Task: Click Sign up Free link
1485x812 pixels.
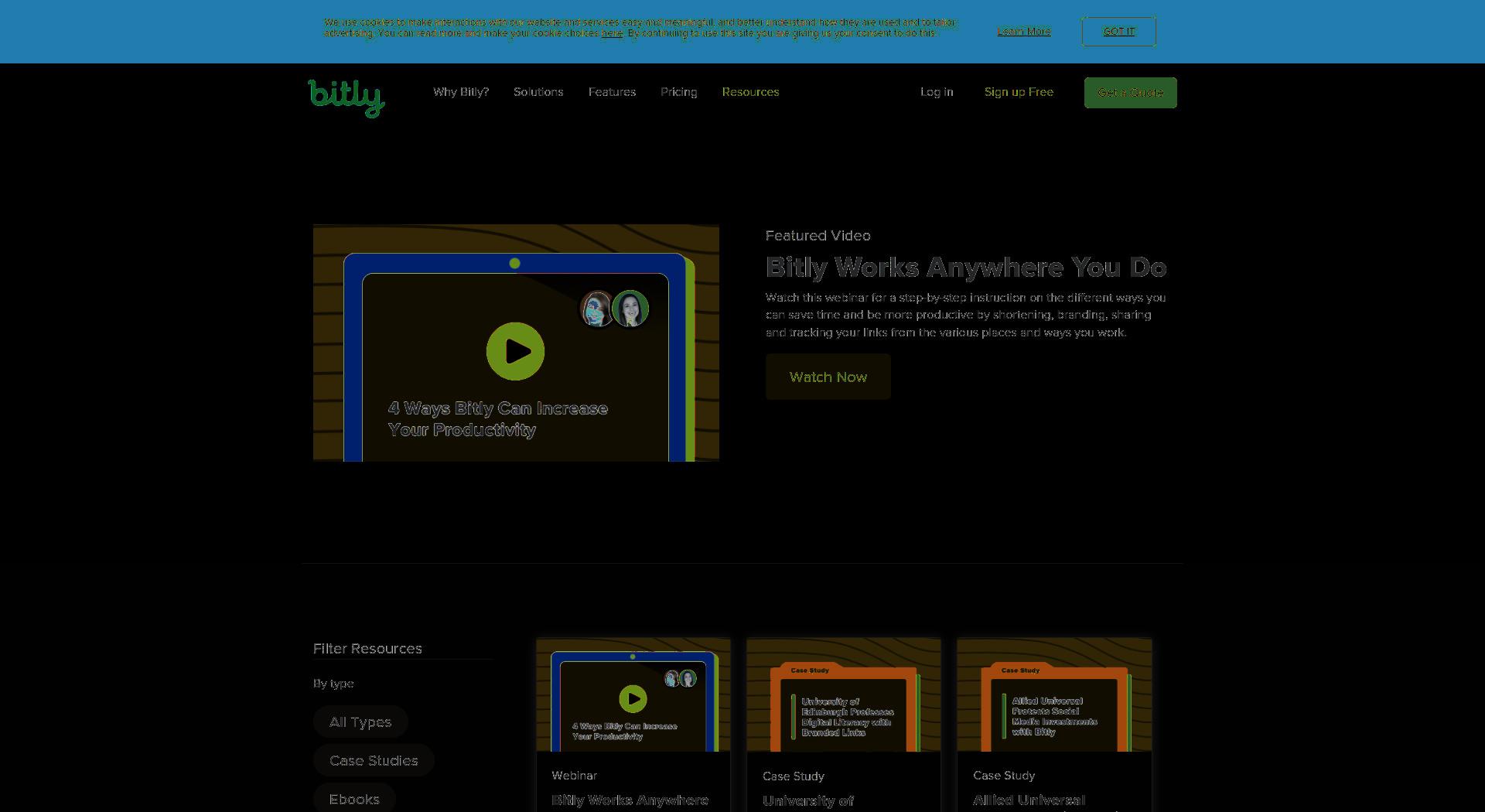Action: tap(1019, 92)
